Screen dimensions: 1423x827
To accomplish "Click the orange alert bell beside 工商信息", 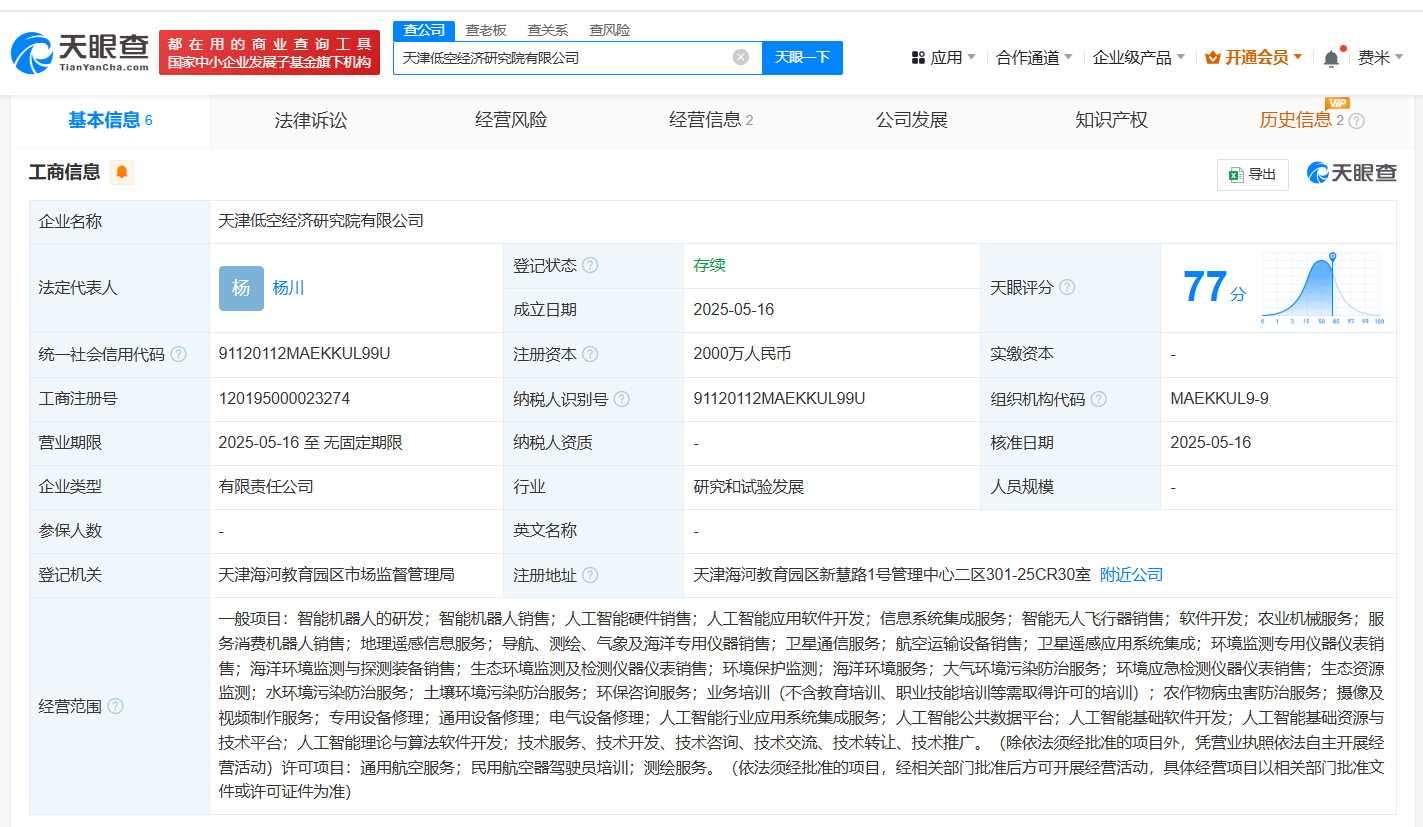I will click(122, 172).
